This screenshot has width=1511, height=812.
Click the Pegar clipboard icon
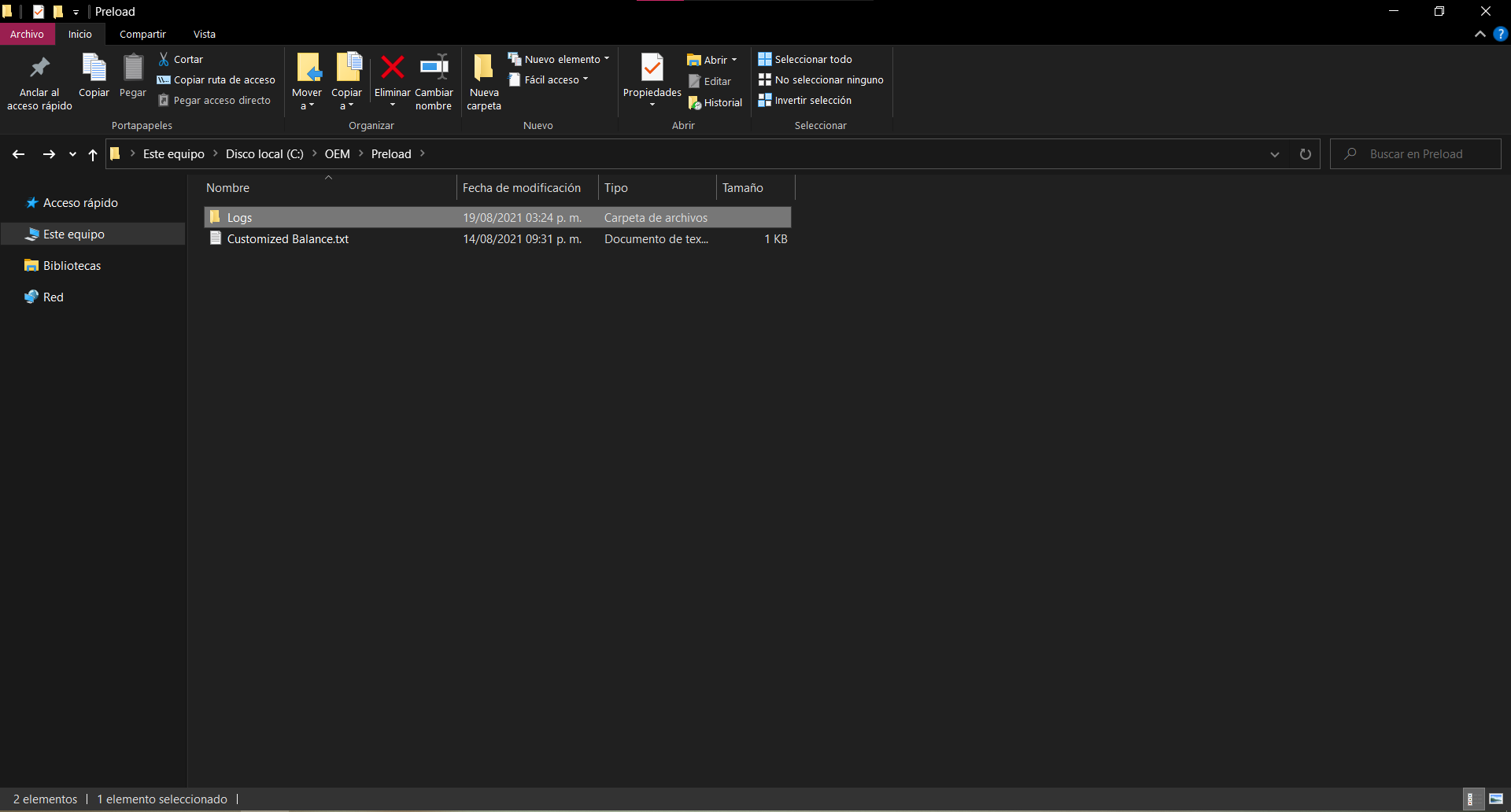pos(133,76)
